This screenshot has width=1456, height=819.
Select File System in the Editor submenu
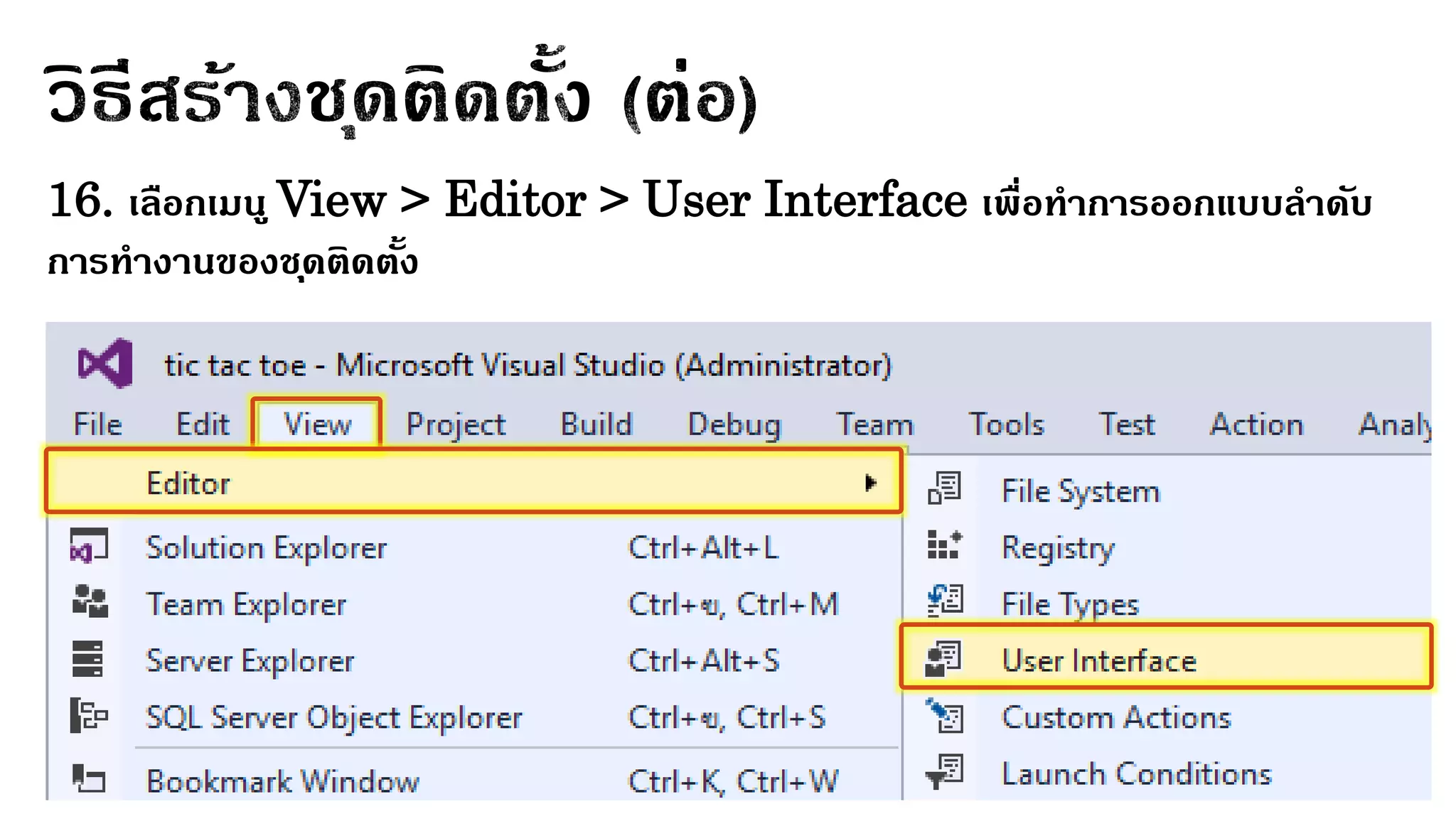pyautogui.click(x=1167, y=491)
